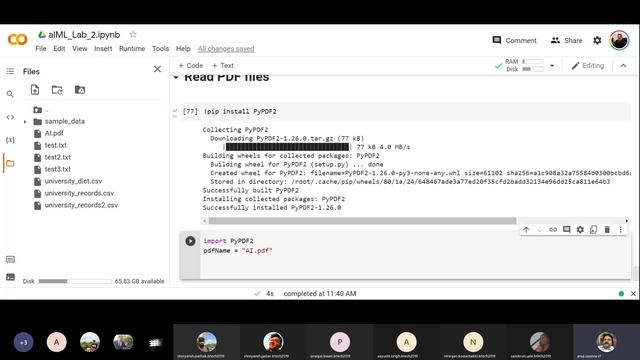Add a new Code cell
Image resolution: width=640 pixels, height=360 pixels.
[191, 66]
